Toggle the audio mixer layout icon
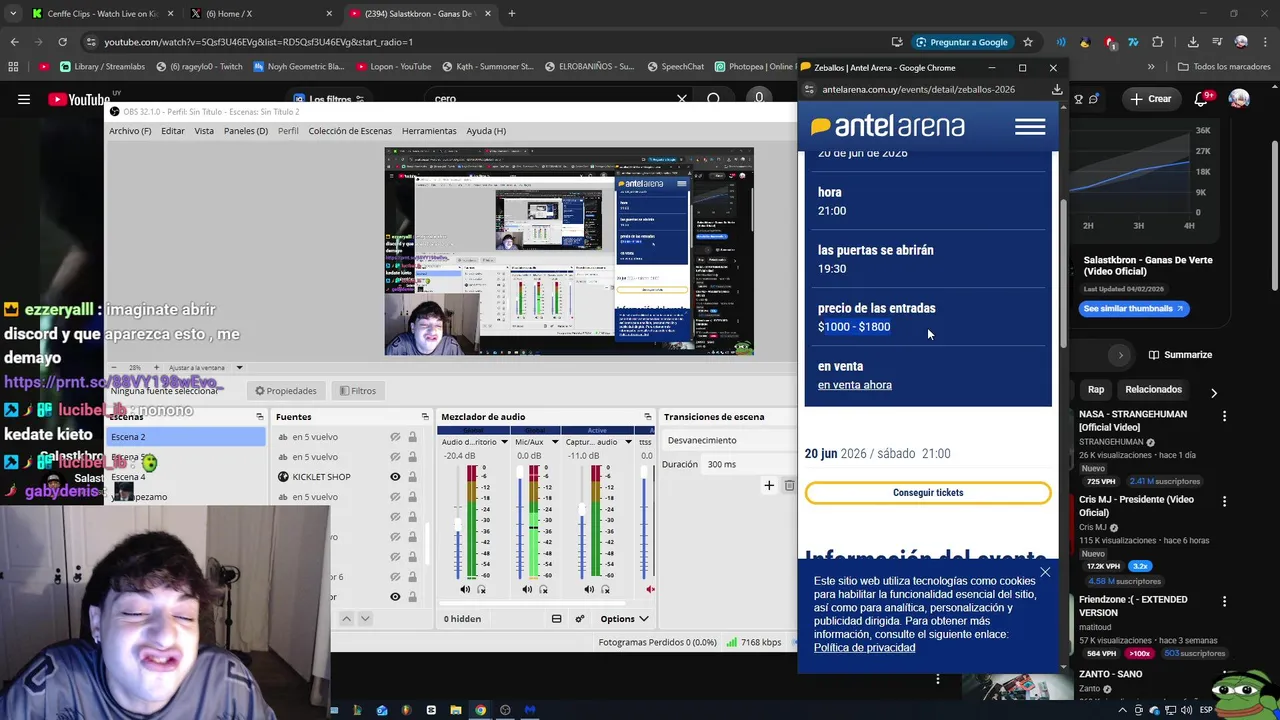1280x720 pixels. click(556, 619)
